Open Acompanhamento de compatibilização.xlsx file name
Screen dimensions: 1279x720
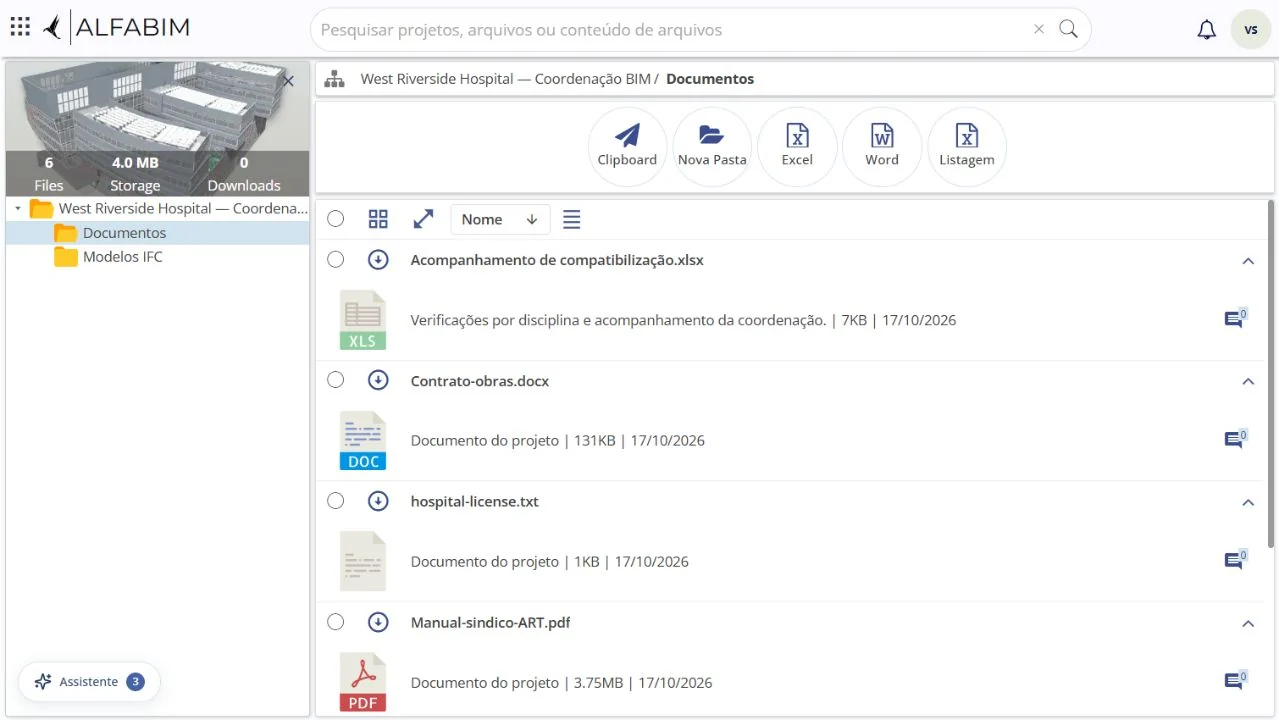coord(557,260)
